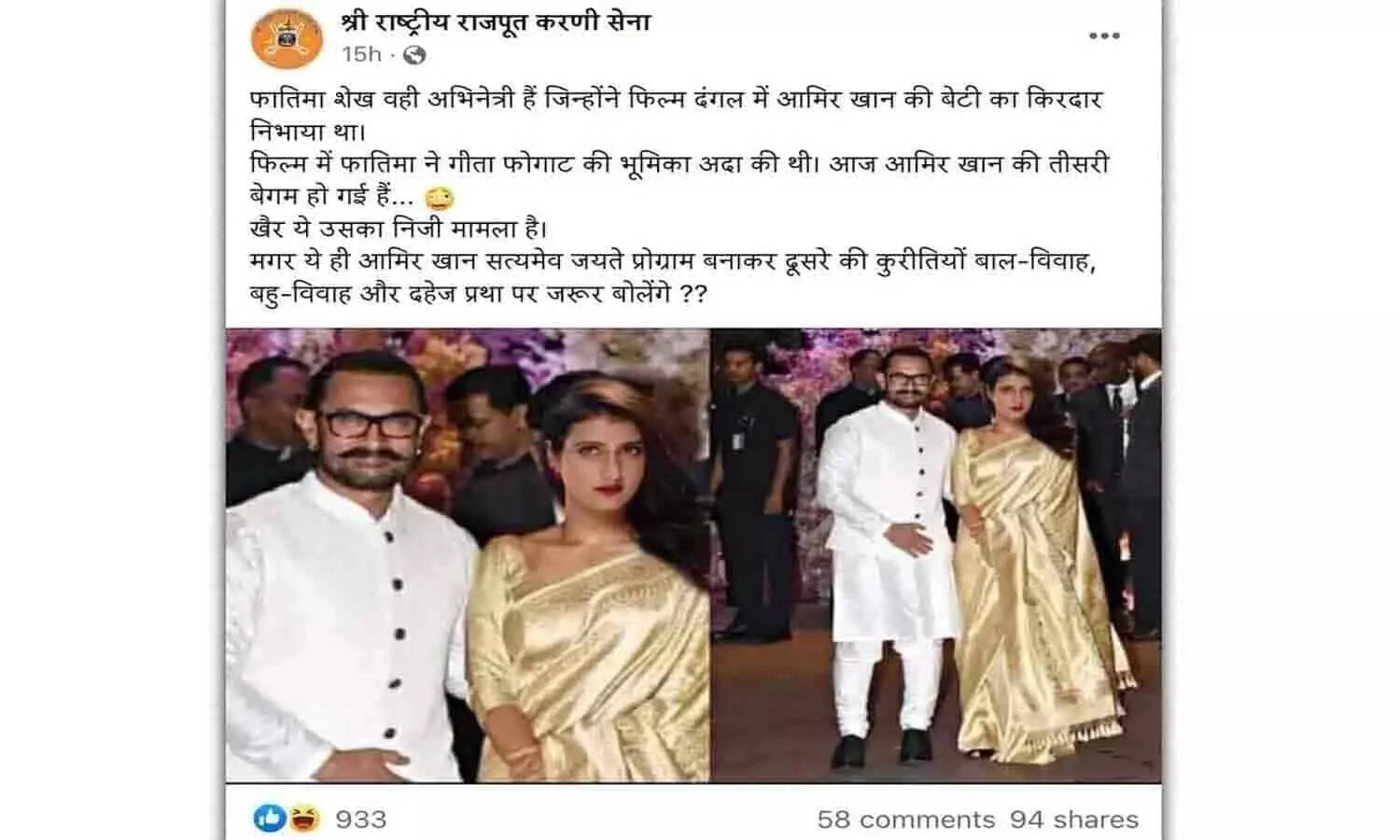Open the 15h timestamp permalink

[x=362, y=55]
